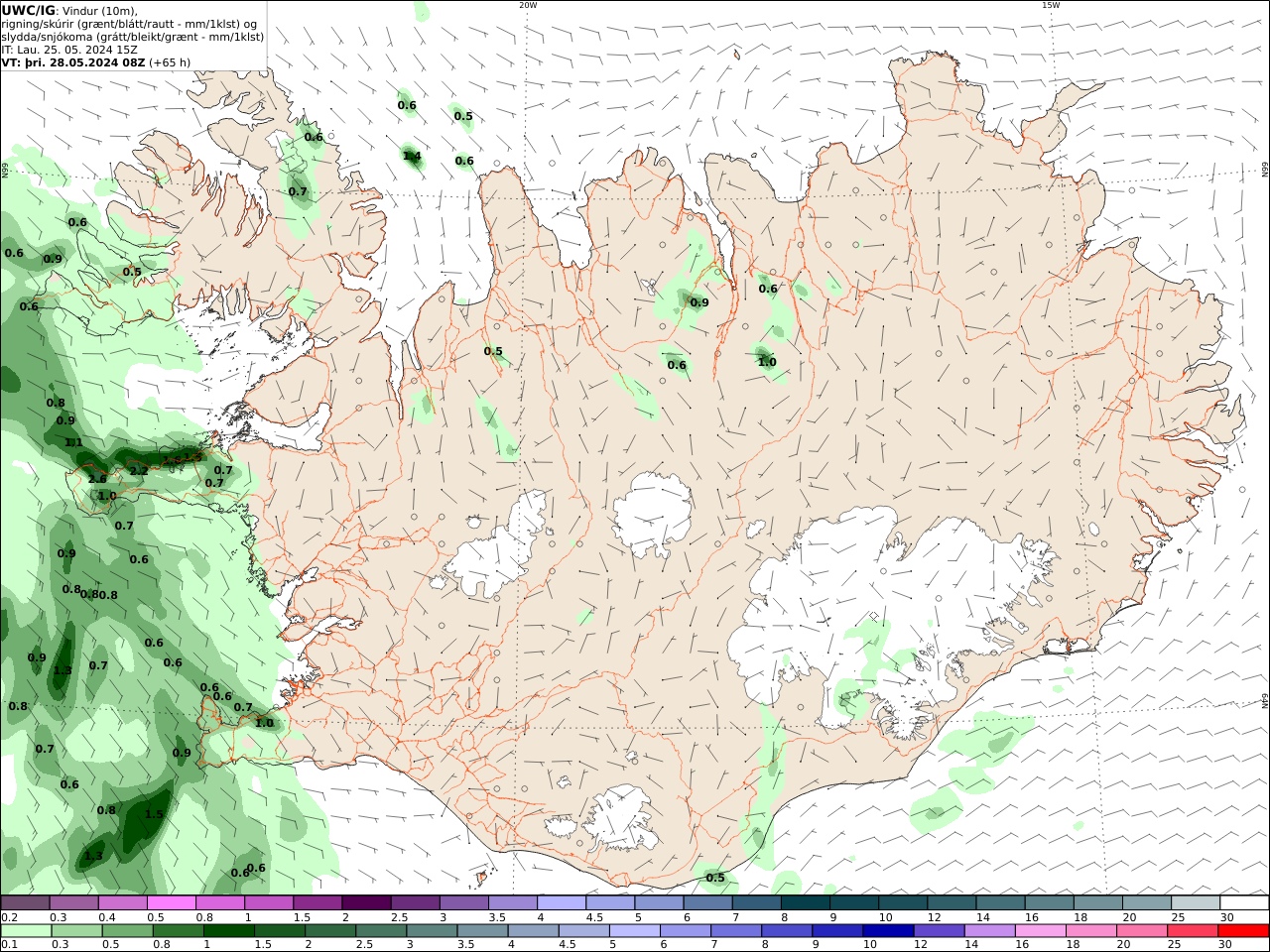Image resolution: width=1270 pixels, height=952 pixels.
Task: Click the initial time 'IT: Lau. 25. 05. 2024 15Z'
Action: coord(69,49)
